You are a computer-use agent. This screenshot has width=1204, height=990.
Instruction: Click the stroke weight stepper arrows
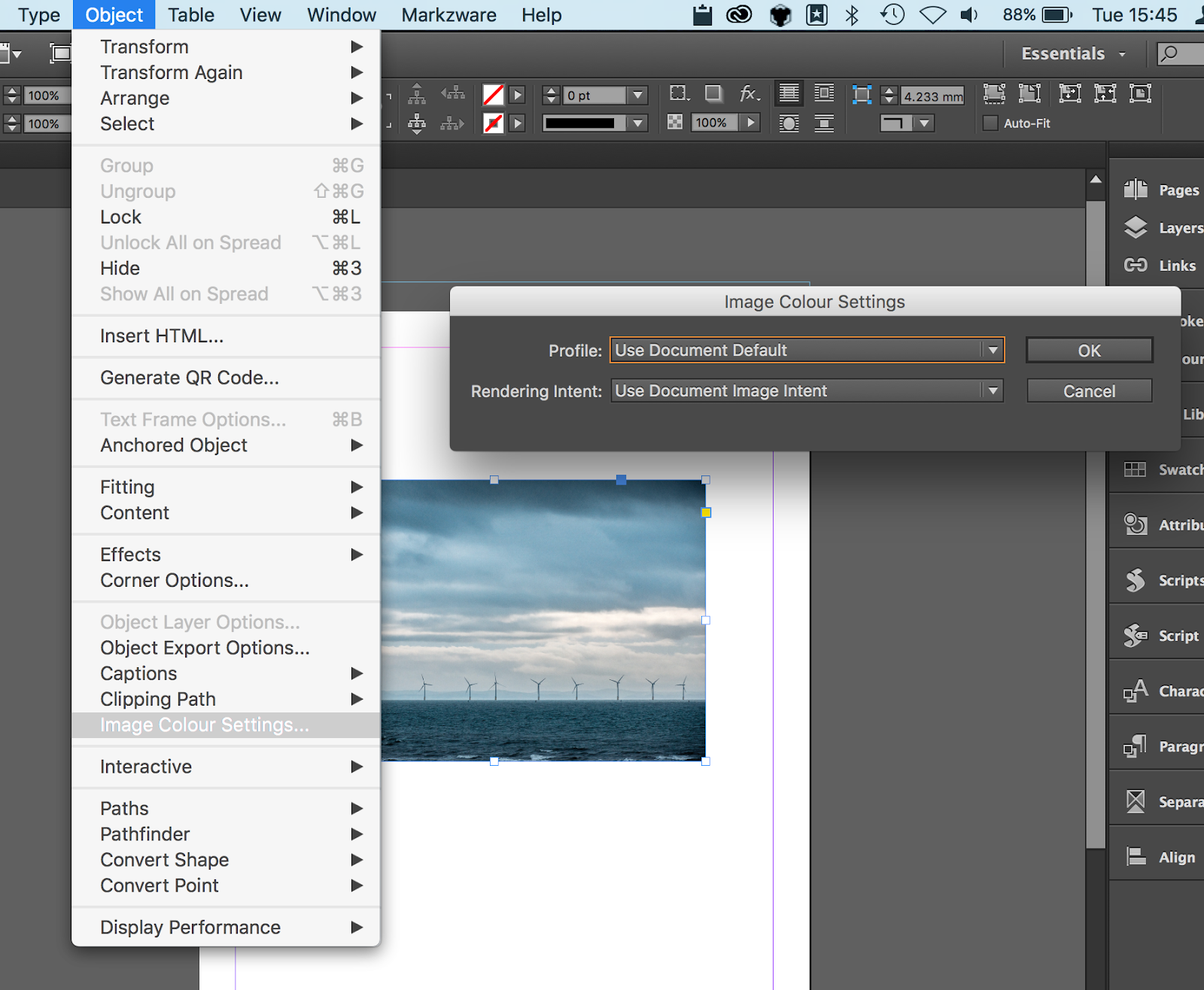coord(552,95)
